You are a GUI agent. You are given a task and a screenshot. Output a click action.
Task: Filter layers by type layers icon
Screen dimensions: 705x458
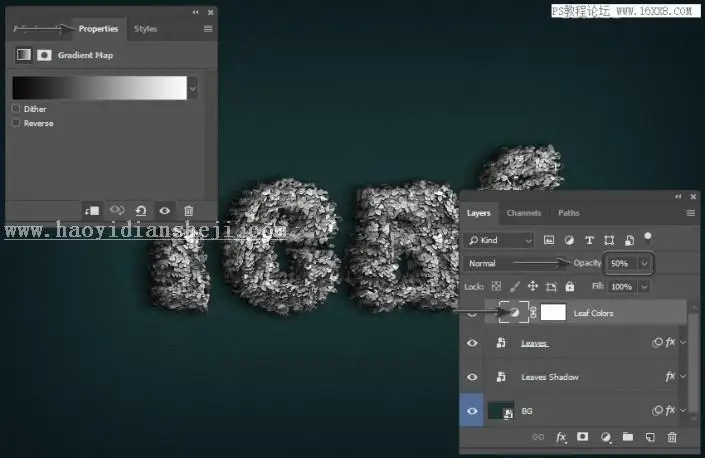point(589,240)
